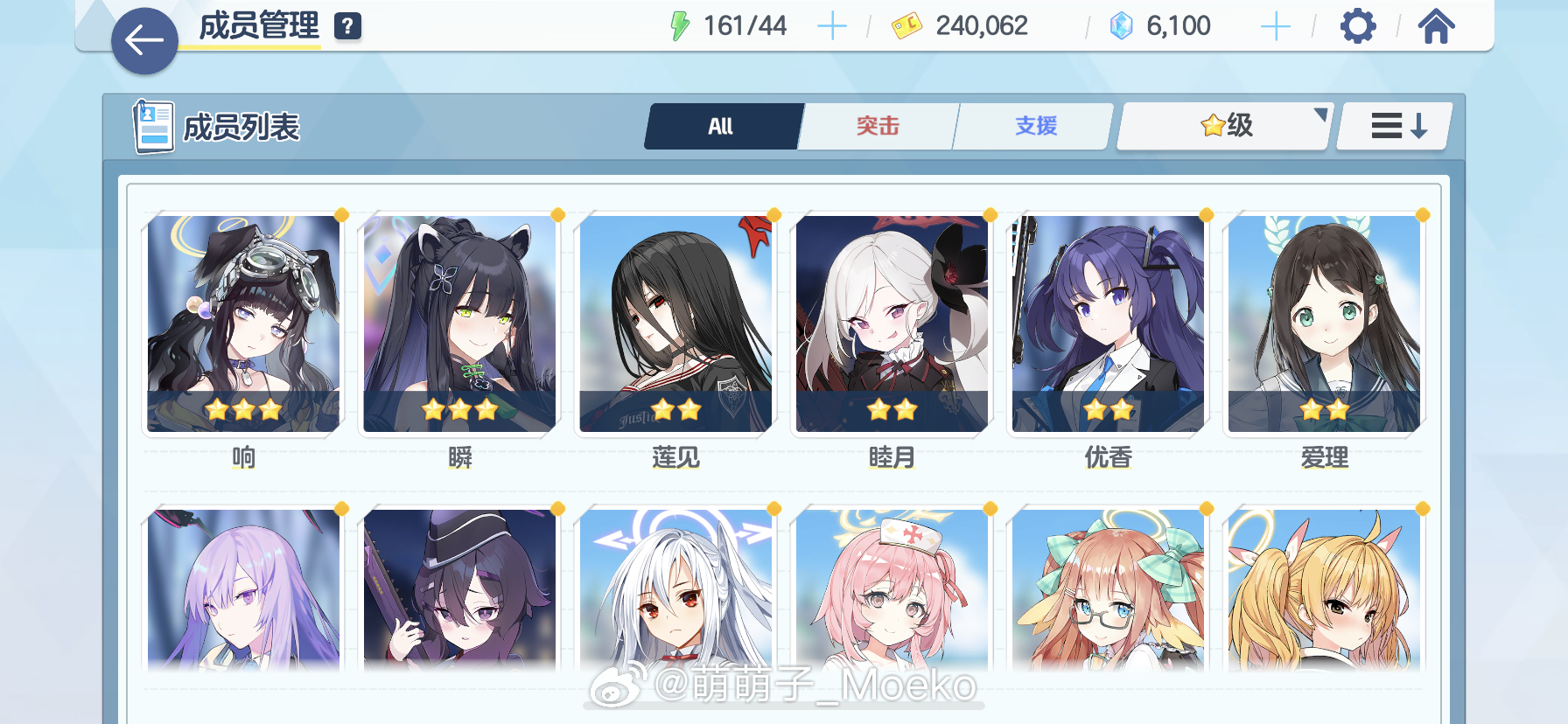Viewport: 1568px width, 724px height.
Task: Add gems with the plus beside 6,100
Action: pyautogui.click(x=1275, y=26)
